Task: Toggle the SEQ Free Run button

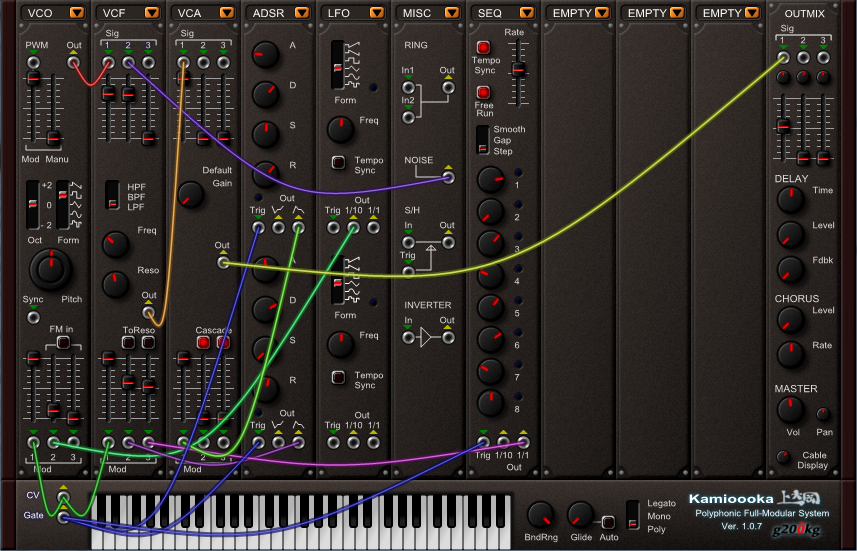Action: pos(484,93)
